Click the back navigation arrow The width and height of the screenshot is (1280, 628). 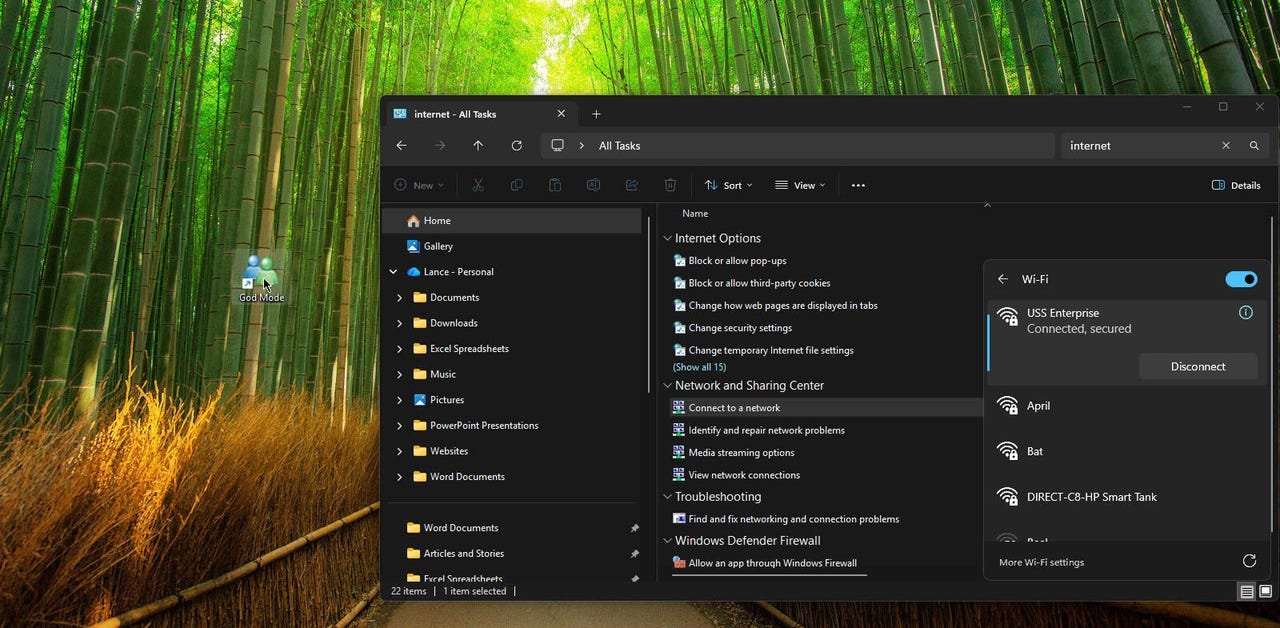tap(401, 146)
